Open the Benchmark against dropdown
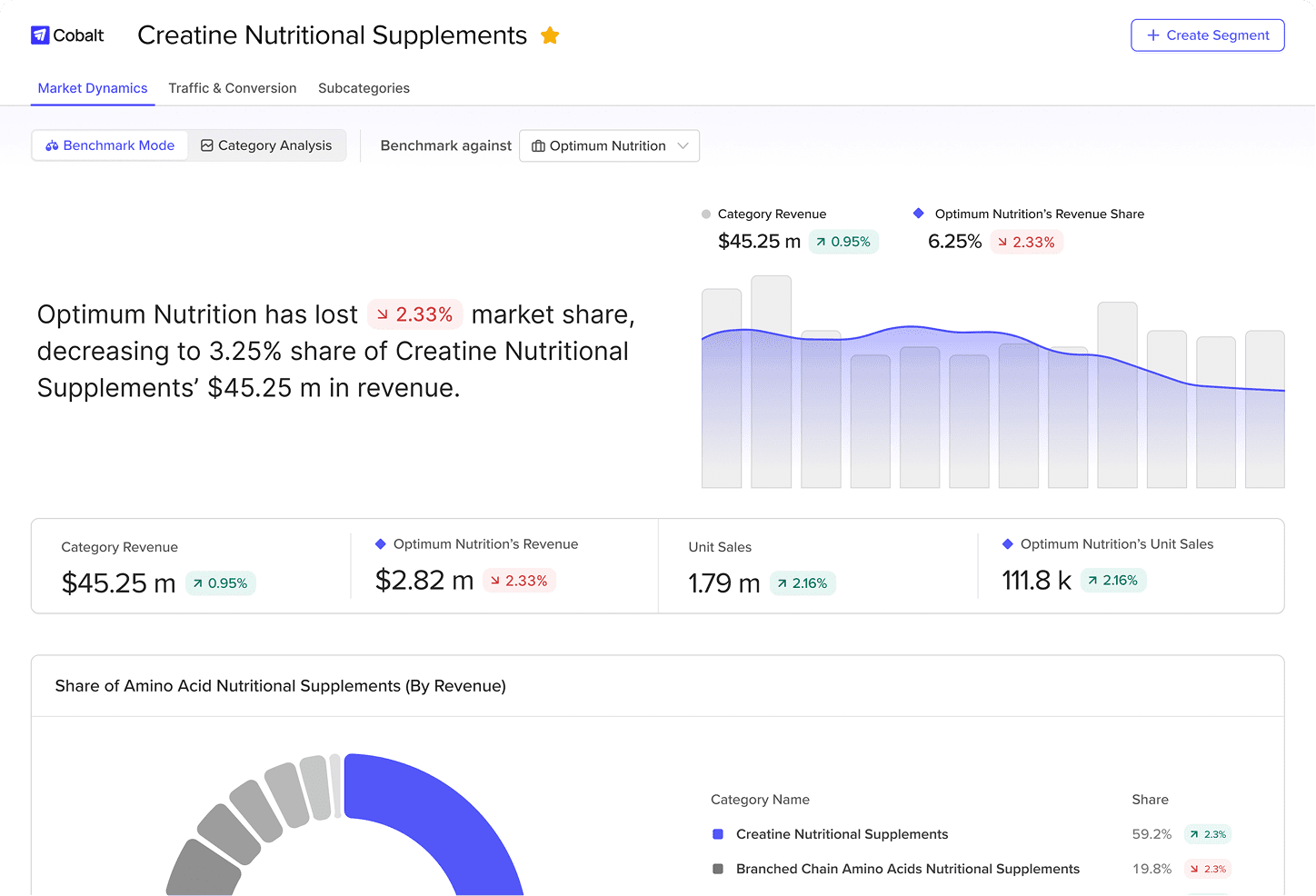Screen dimensions: 1316x896 tap(609, 145)
